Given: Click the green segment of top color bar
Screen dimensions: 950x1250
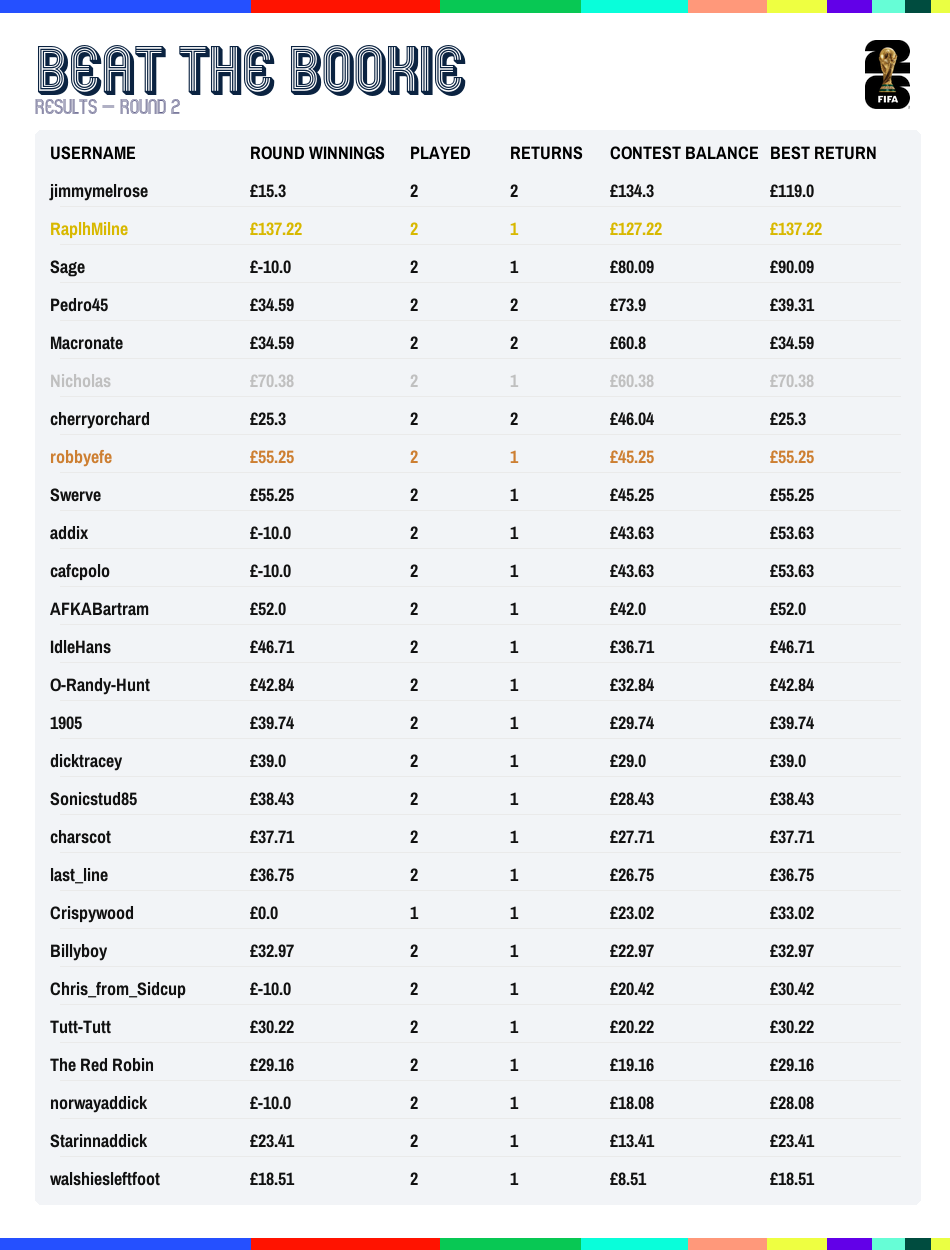Looking at the screenshot, I should 510,6.
